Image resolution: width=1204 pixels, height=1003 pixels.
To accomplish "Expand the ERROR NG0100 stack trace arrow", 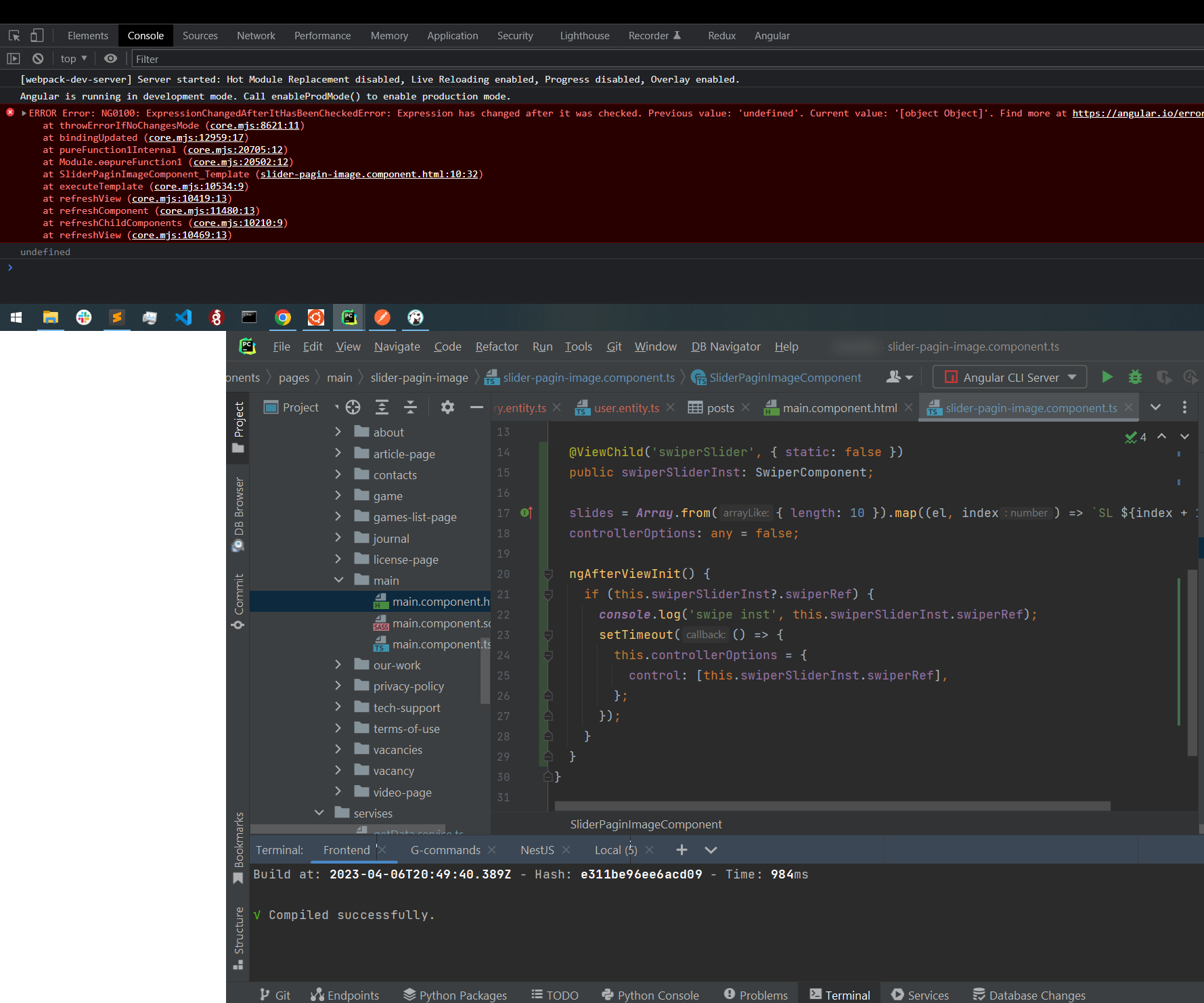I will tap(24, 113).
